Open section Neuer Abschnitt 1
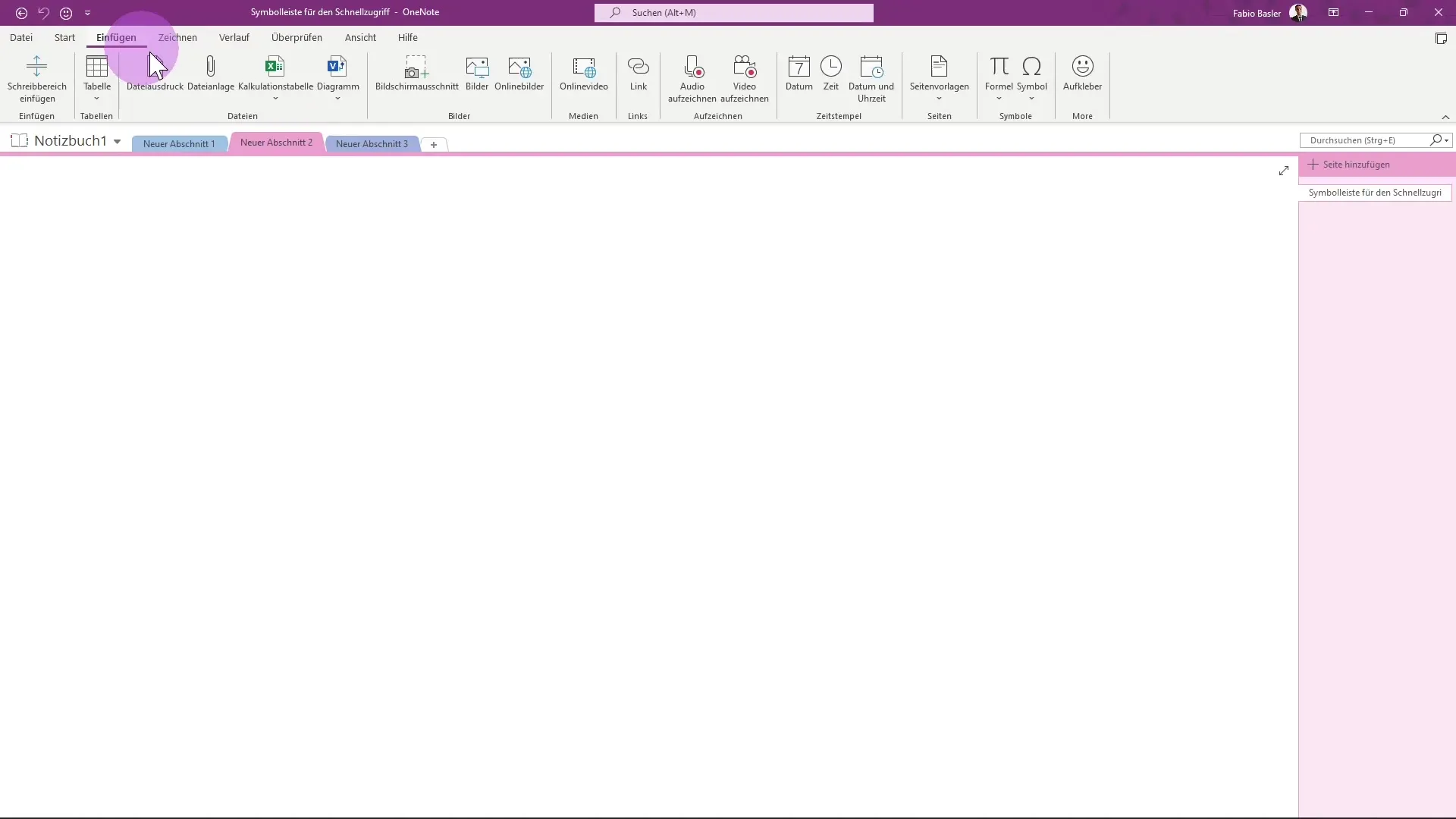 179,144
